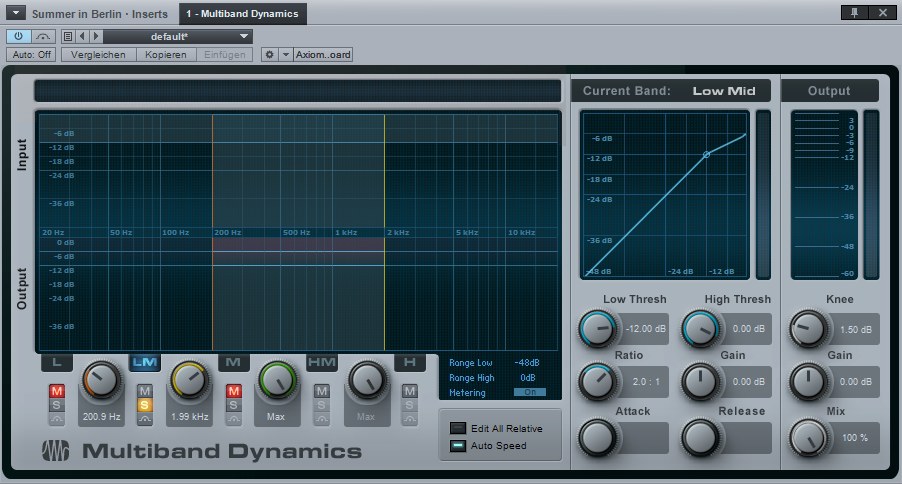Click the Range High 0dB value
Viewport: 902px width, 484px height.
528,378
